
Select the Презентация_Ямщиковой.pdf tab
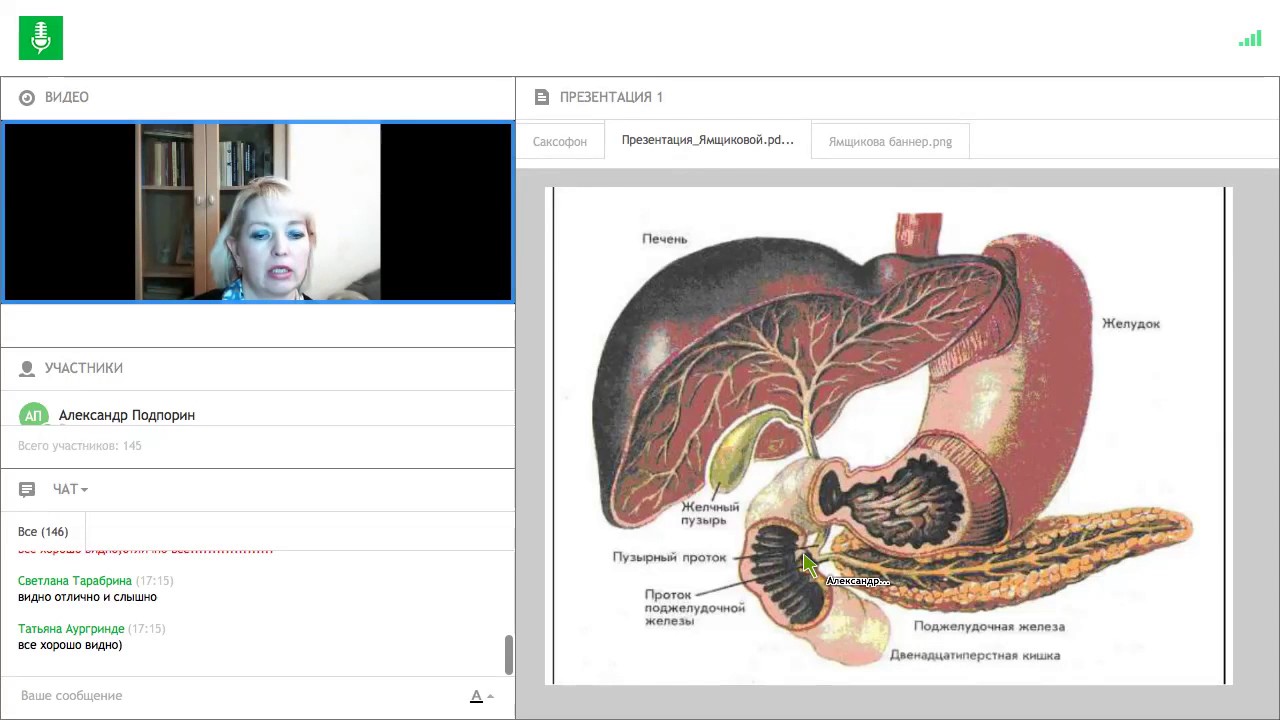(x=708, y=140)
